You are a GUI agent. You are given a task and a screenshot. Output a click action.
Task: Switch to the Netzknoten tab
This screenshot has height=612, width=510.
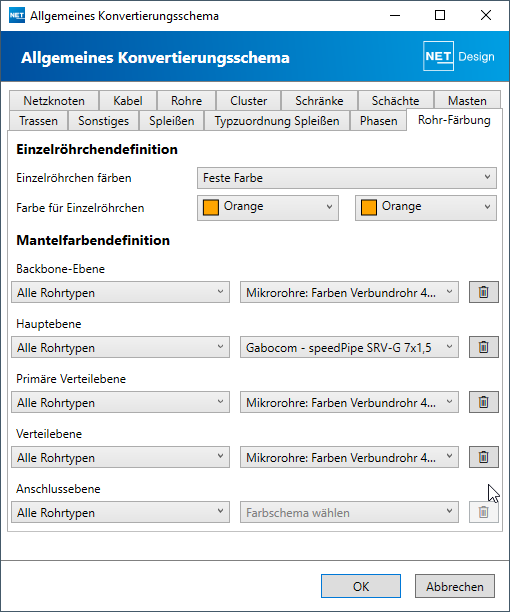point(54,101)
